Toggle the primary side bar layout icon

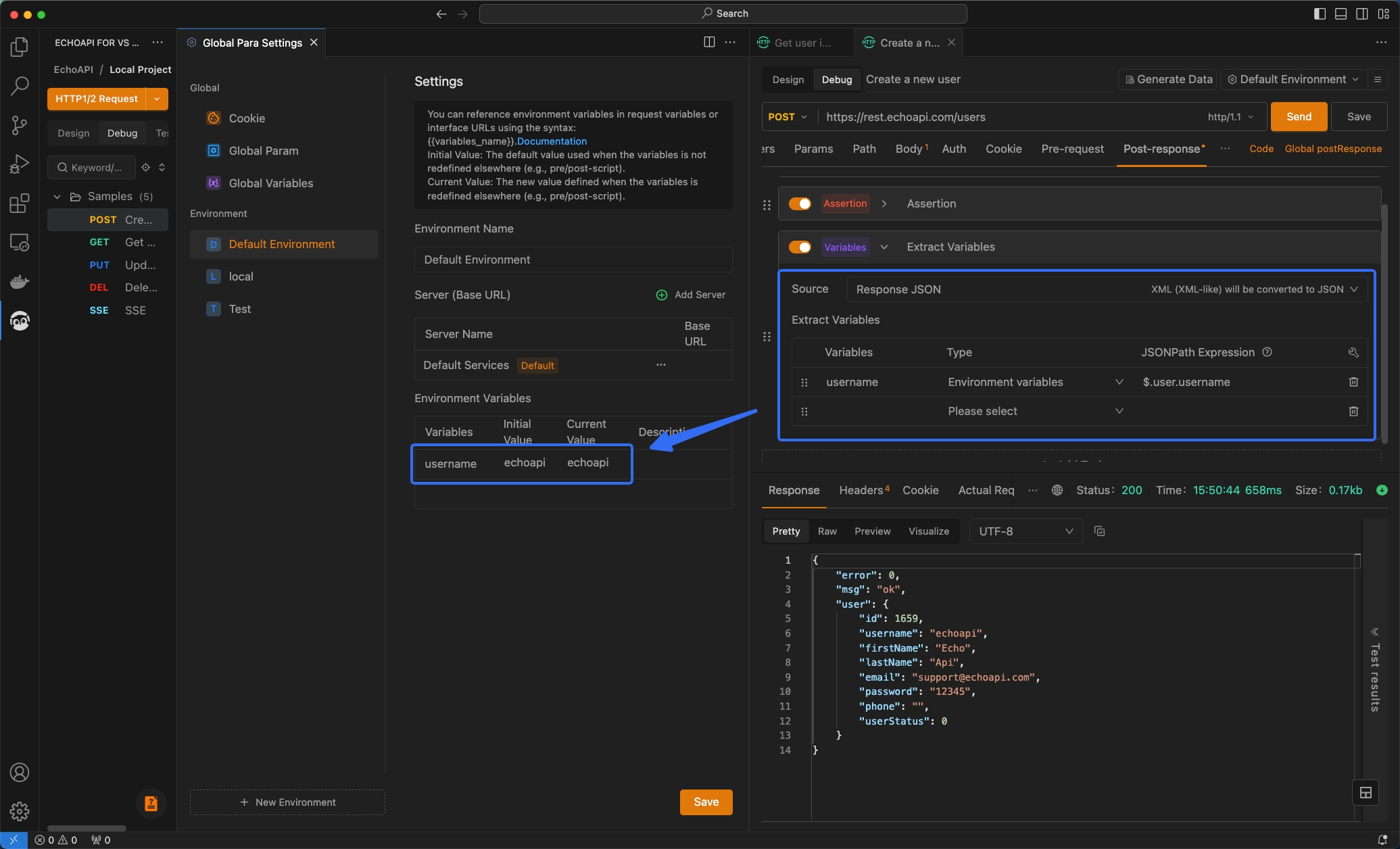click(1320, 14)
